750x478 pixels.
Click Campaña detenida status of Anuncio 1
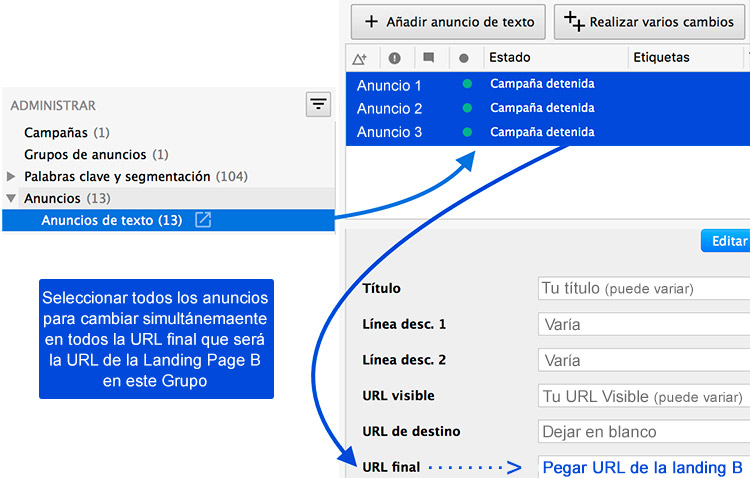[542, 84]
